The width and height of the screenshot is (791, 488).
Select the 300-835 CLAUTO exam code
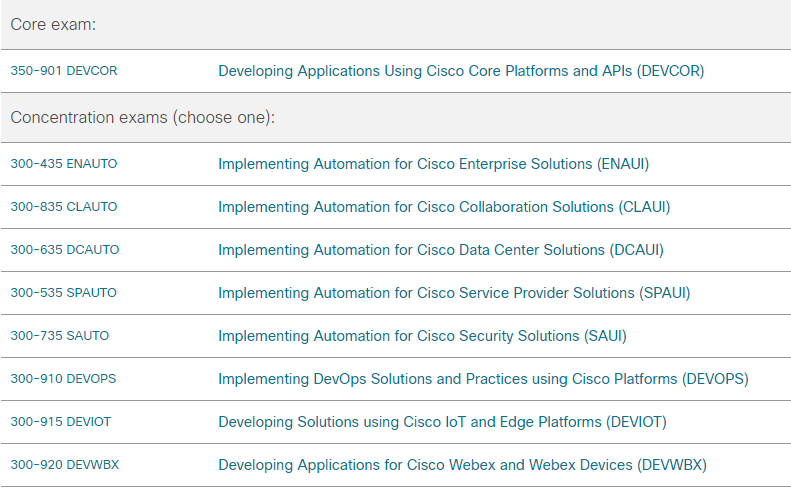tap(64, 207)
